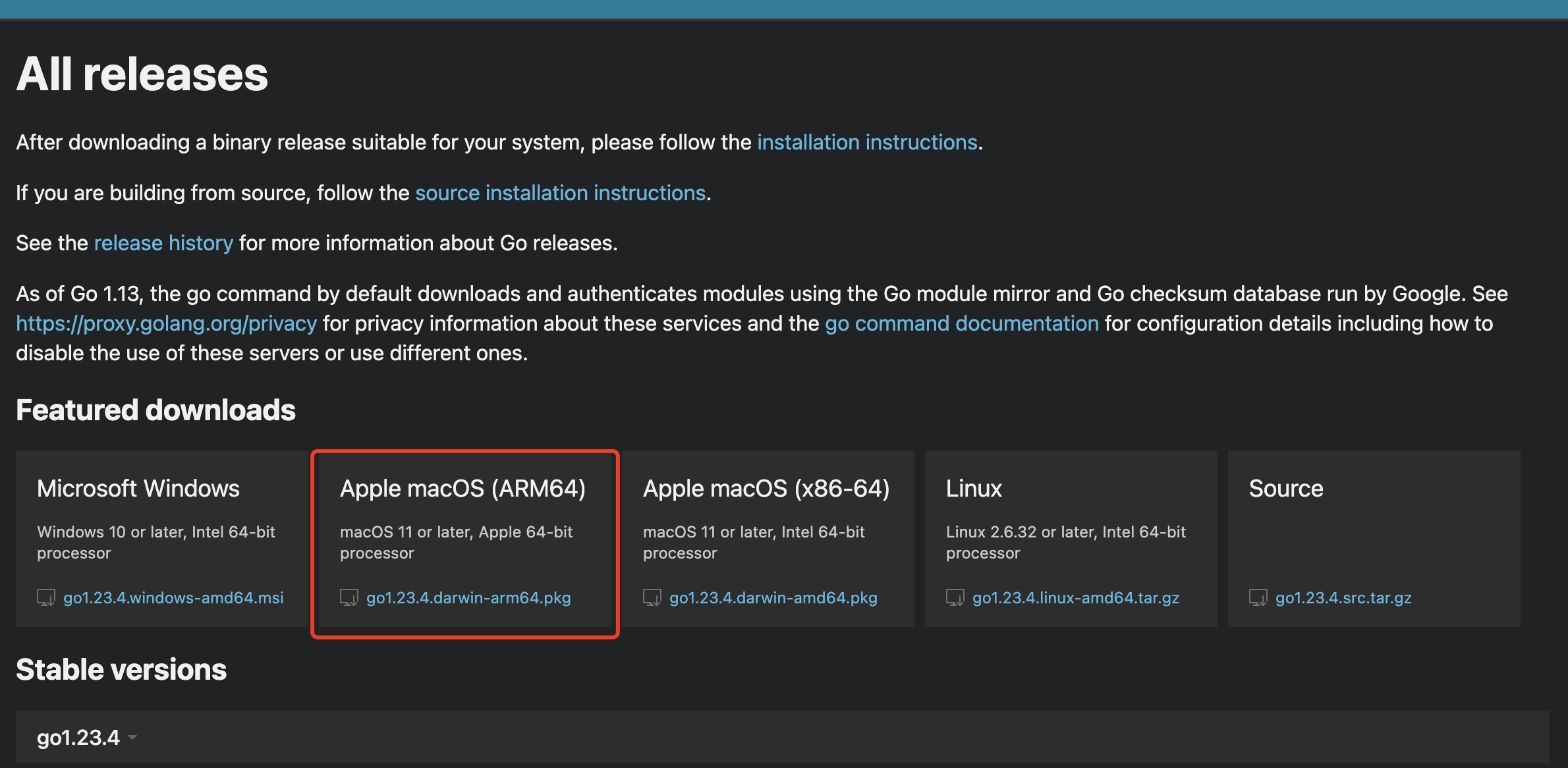Download go1.23.4.src.tar.gz source archive

[1343, 597]
